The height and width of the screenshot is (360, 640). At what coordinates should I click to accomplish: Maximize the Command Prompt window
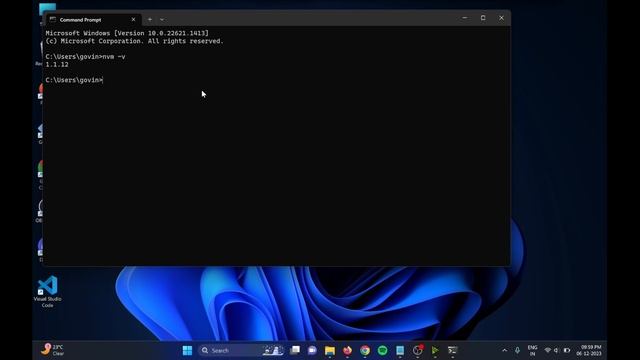483,18
